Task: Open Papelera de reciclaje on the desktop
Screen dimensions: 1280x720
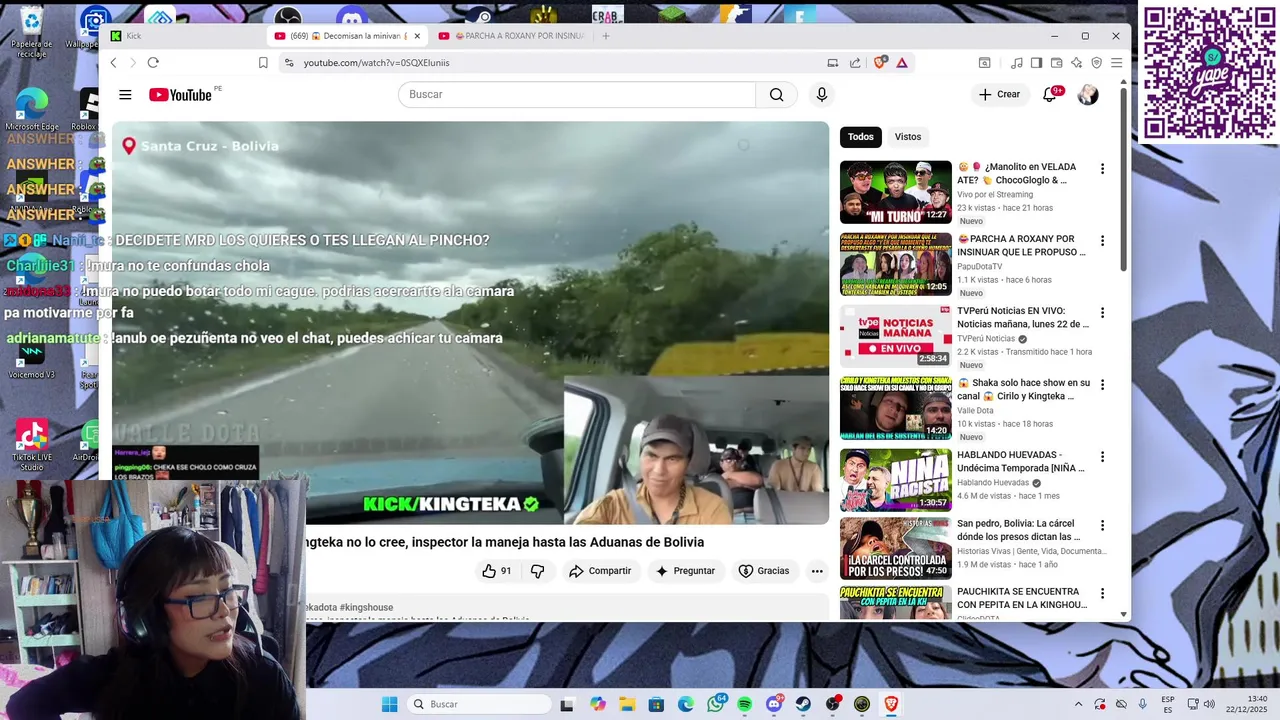Action: tap(31, 30)
